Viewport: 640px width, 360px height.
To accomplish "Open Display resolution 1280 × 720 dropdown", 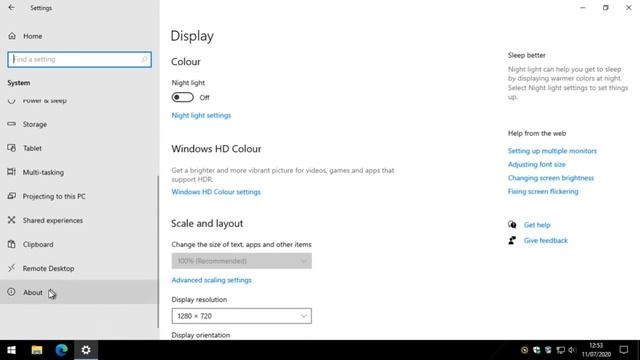I will tap(242, 316).
